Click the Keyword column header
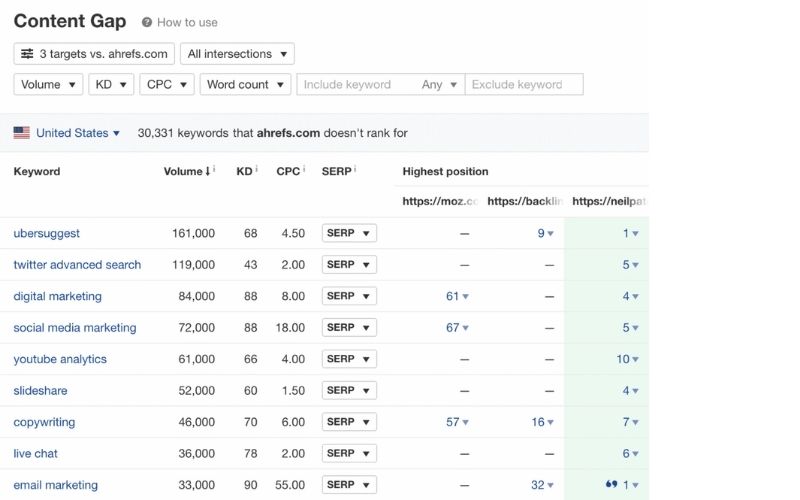Screen dimensions: 800x500 coord(37,171)
